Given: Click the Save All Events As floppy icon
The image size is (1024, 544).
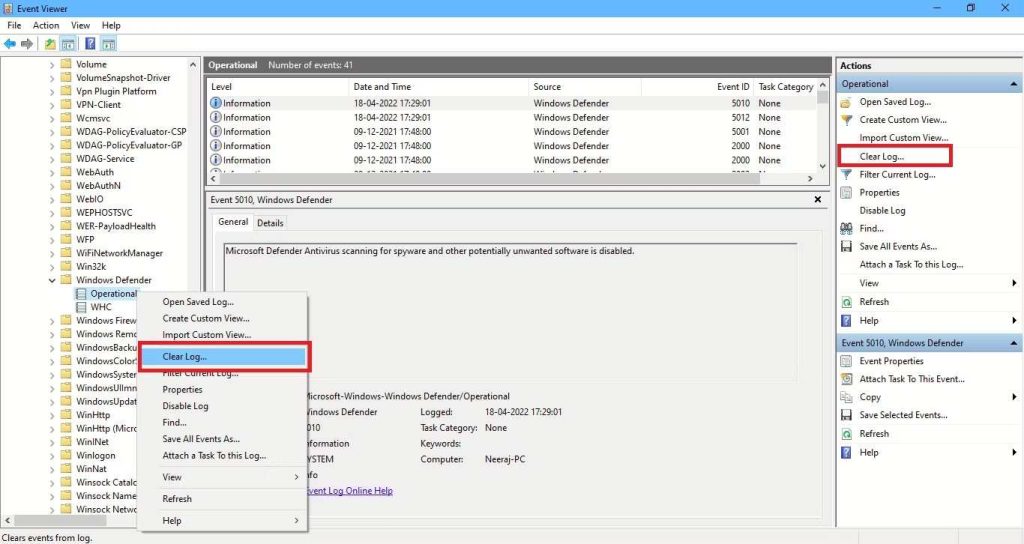Looking at the screenshot, I should pyautogui.click(x=846, y=246).
